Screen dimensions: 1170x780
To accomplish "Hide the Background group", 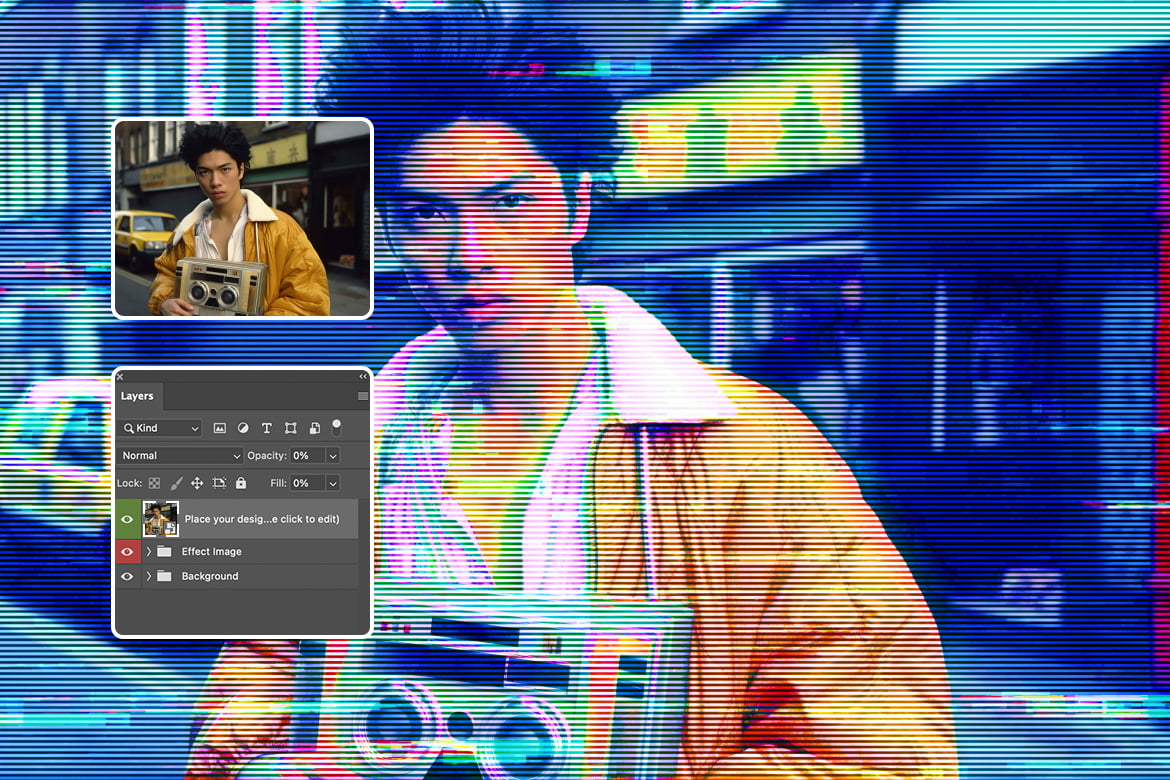I will click(128, 576).
